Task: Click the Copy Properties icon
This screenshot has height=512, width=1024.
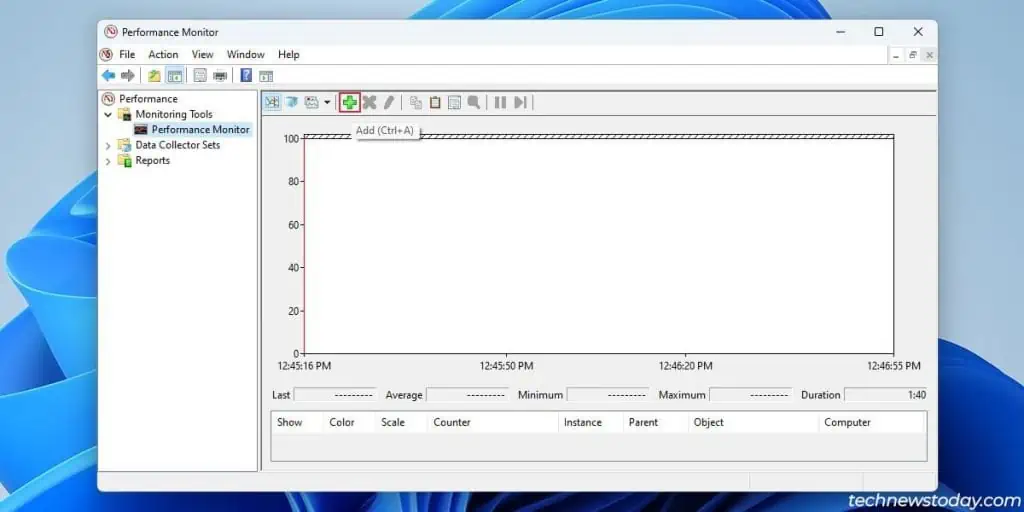Action: pos(416,102)
